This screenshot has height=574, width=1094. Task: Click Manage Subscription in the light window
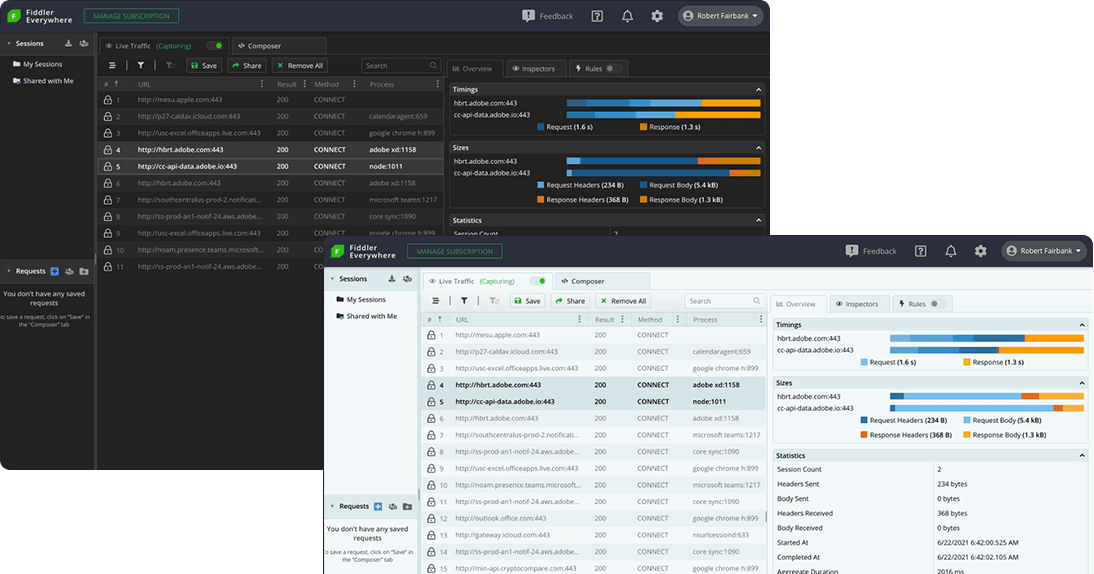pos(455,251)
